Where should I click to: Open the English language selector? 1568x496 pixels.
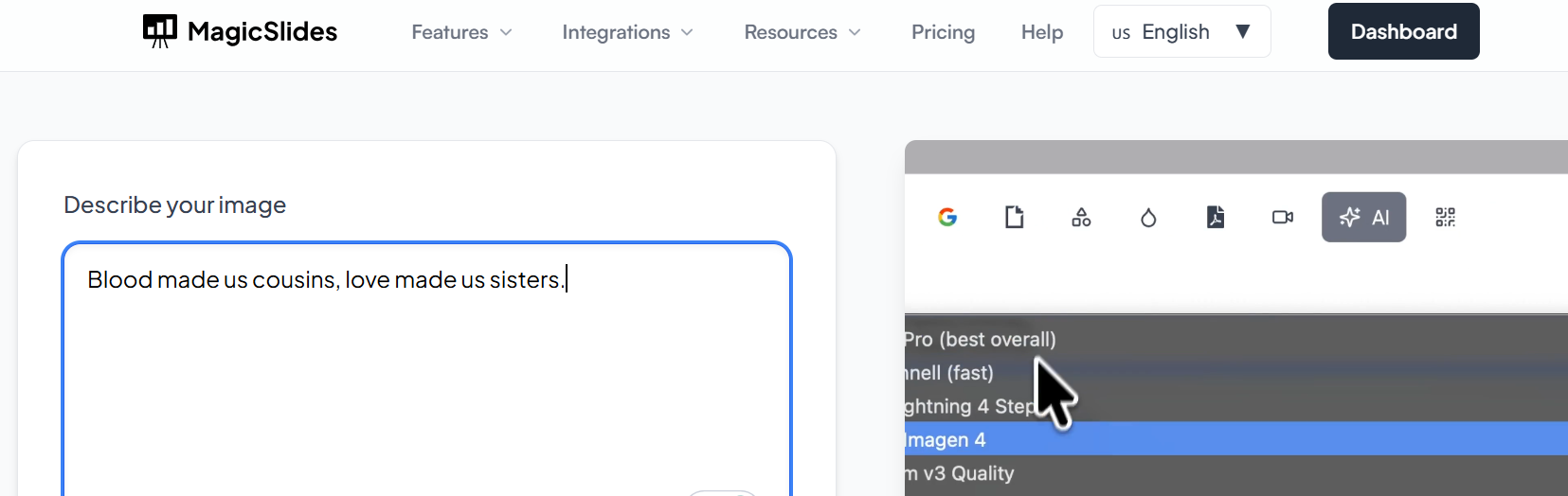1181,32
